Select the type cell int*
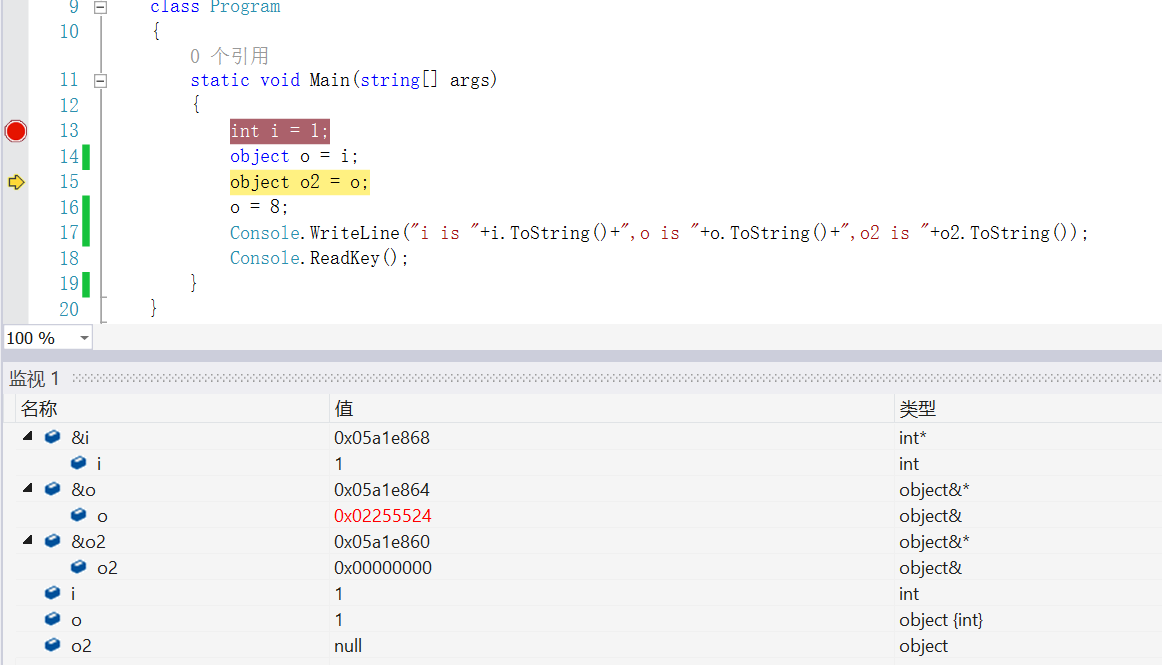This screenshot has width=1162, height=665. coord(912,437)
